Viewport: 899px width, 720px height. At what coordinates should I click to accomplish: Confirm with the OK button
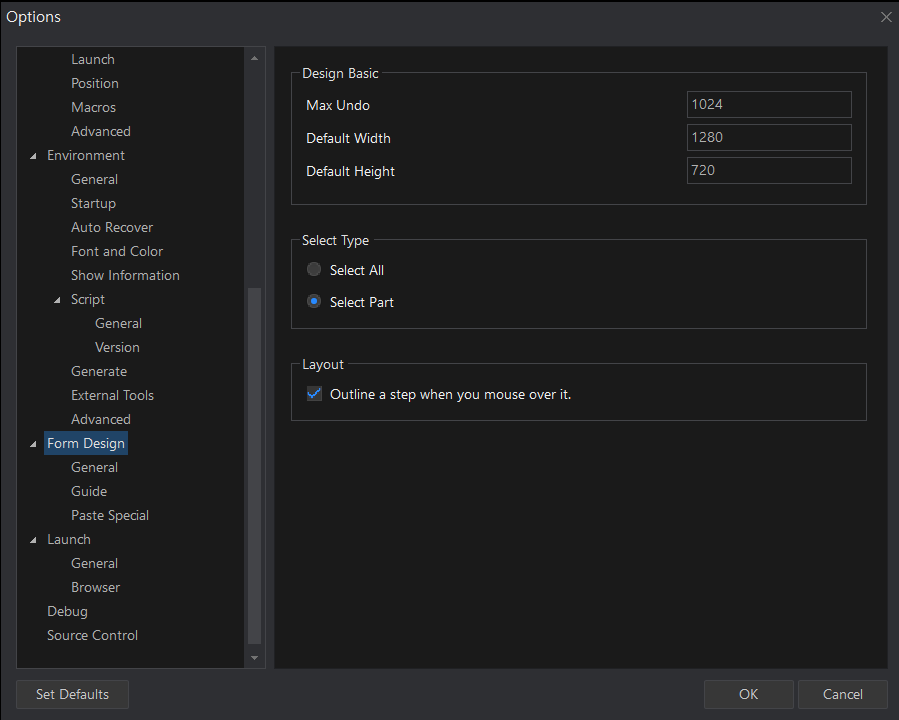point(748,694)
